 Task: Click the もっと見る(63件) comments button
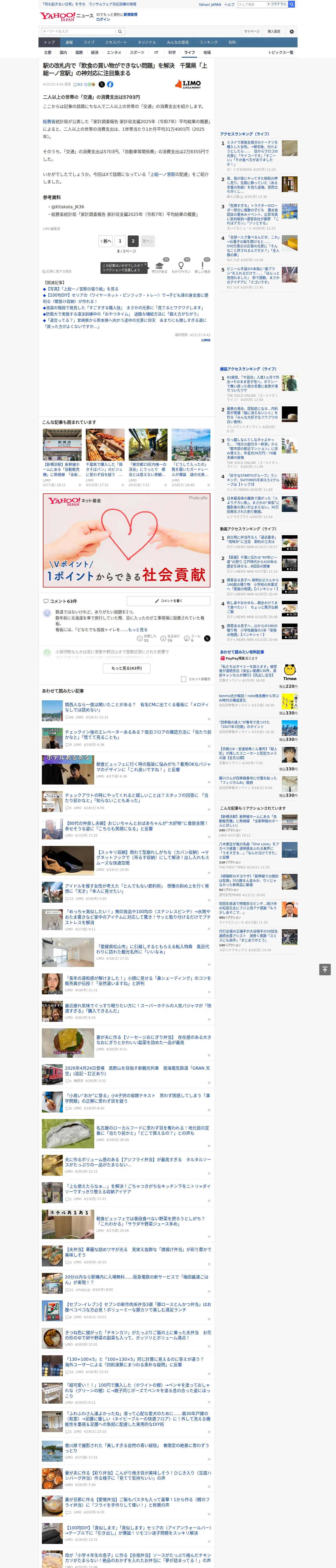127,668
